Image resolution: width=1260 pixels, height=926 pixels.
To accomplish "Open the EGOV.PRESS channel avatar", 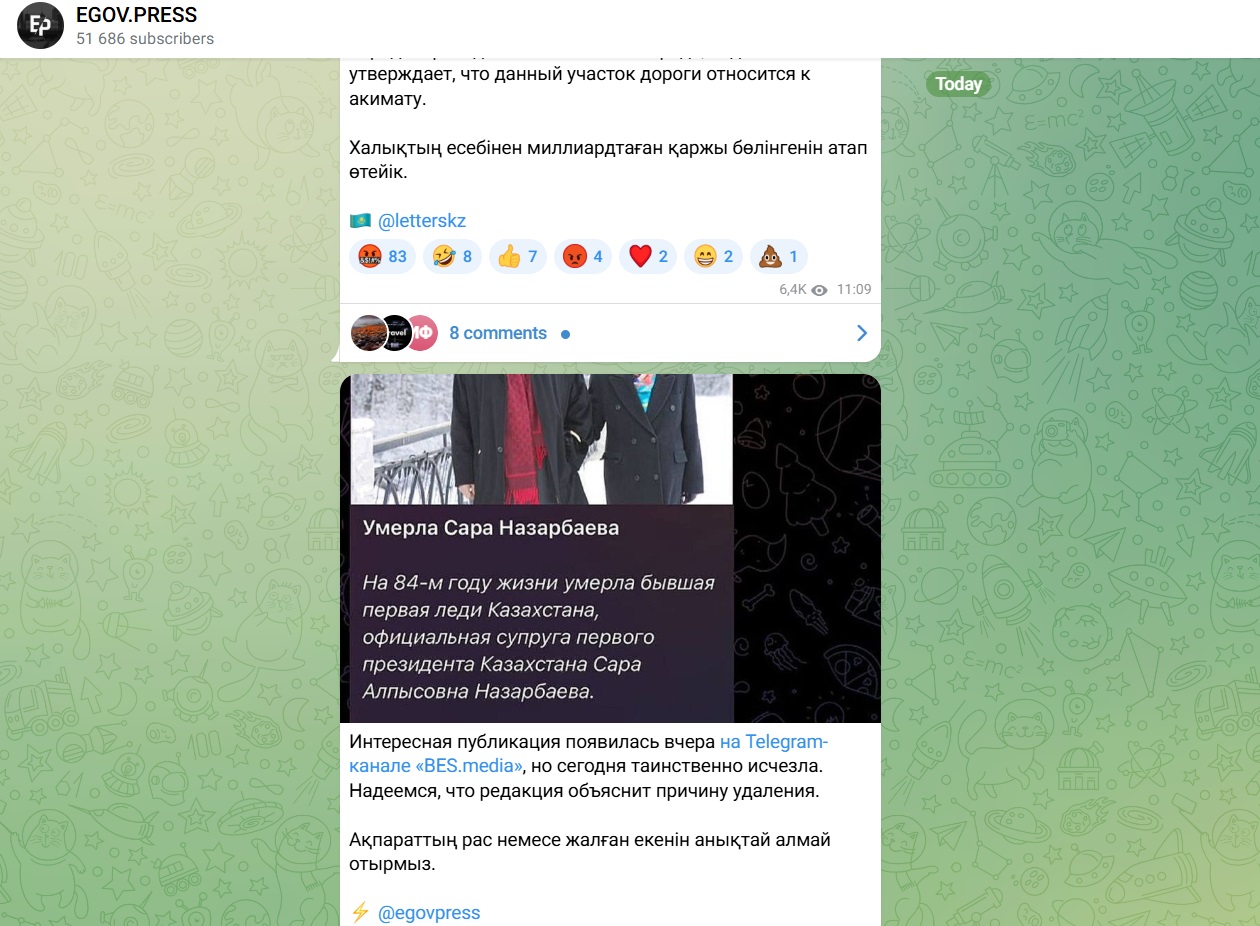I will (41, 27).
